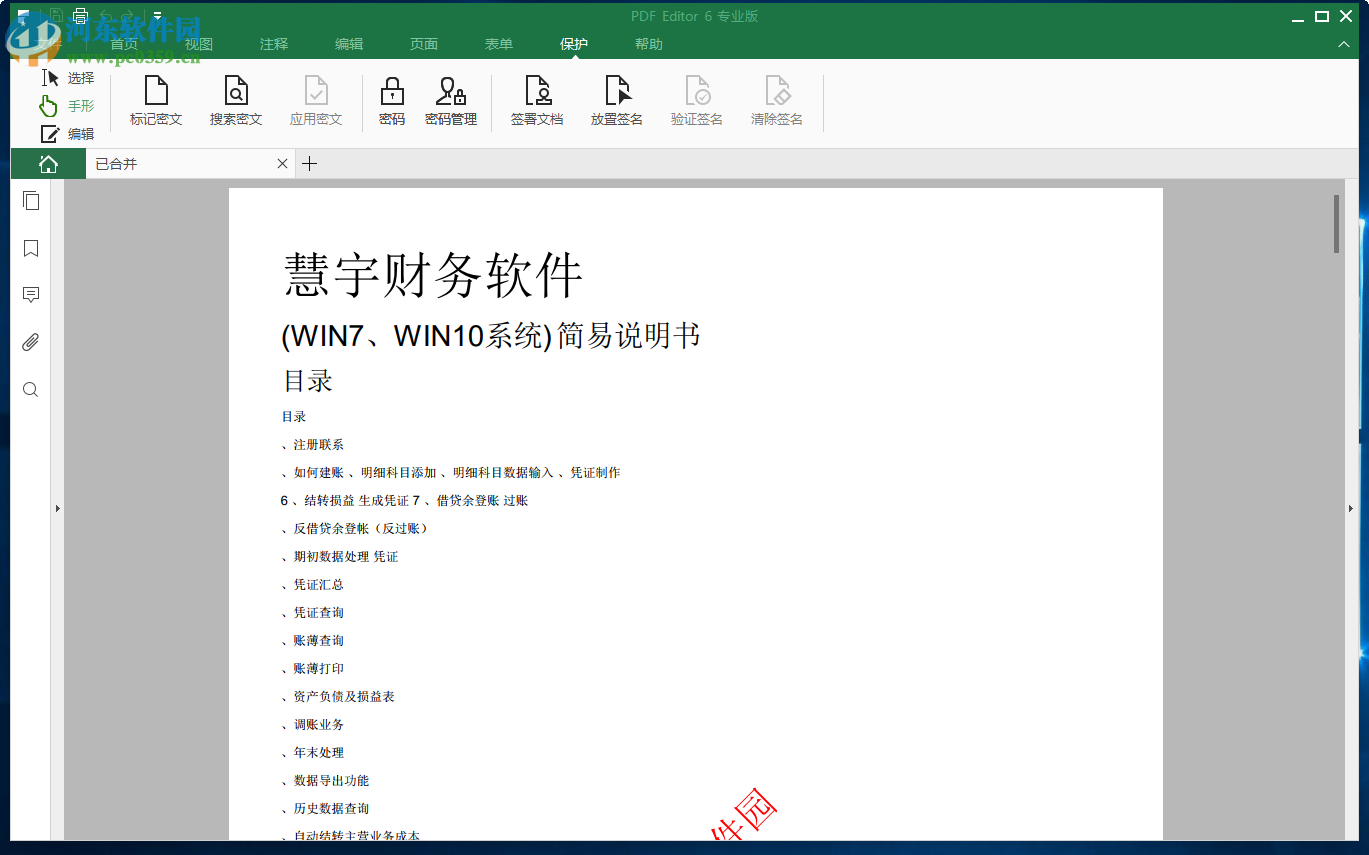Expand the right panel with arrow handle
This screenshot has width=1369, height=855.
coord(1351,509)
